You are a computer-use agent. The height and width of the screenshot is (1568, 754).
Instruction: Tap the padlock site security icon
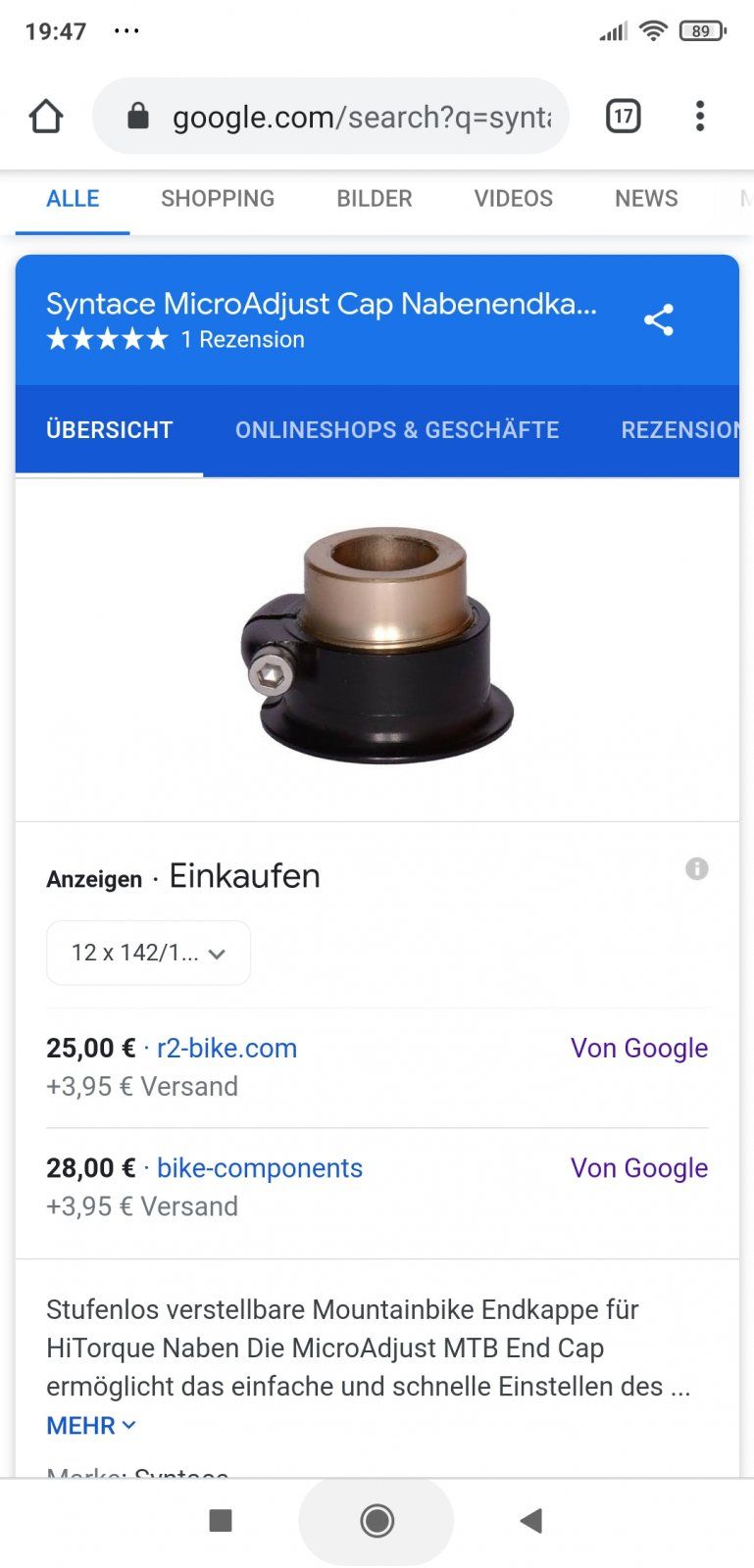tap(138, 117)
